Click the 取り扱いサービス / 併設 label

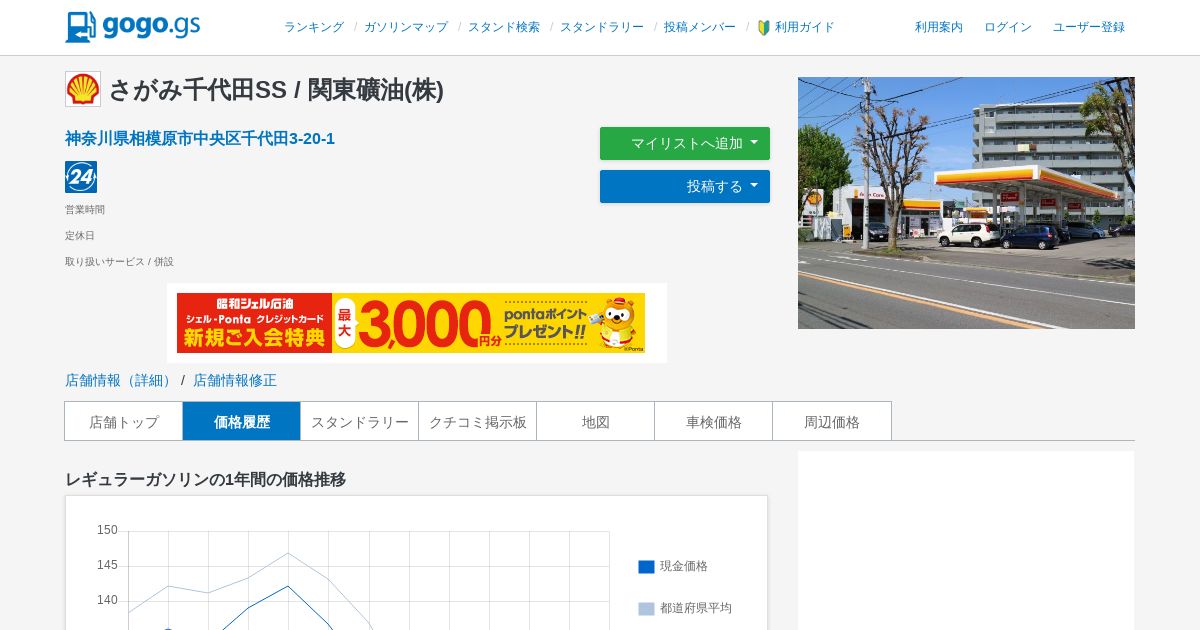pyautogui.click(x=119, y=261)
